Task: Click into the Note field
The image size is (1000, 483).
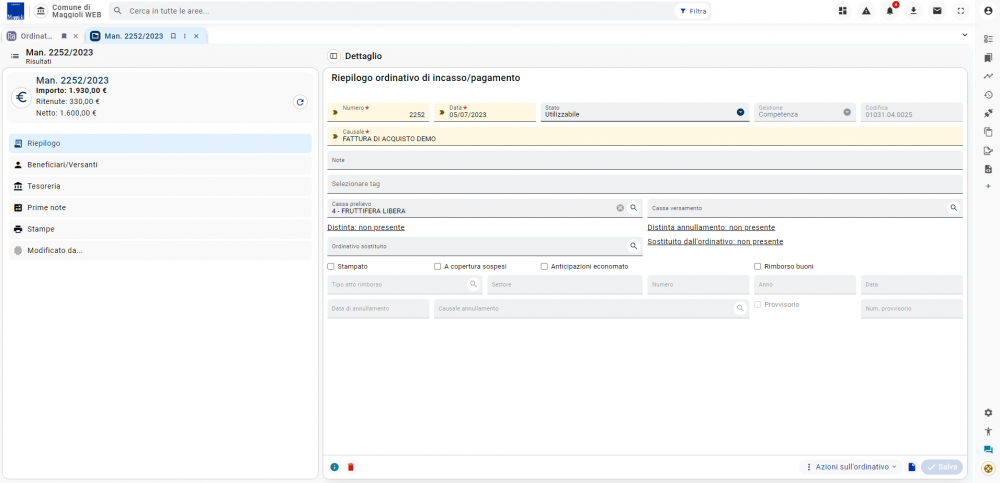Action: click(x=645, y=160)
